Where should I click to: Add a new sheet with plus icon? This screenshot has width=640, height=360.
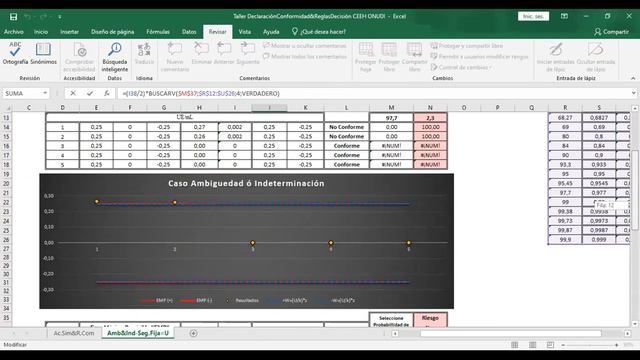193,333
